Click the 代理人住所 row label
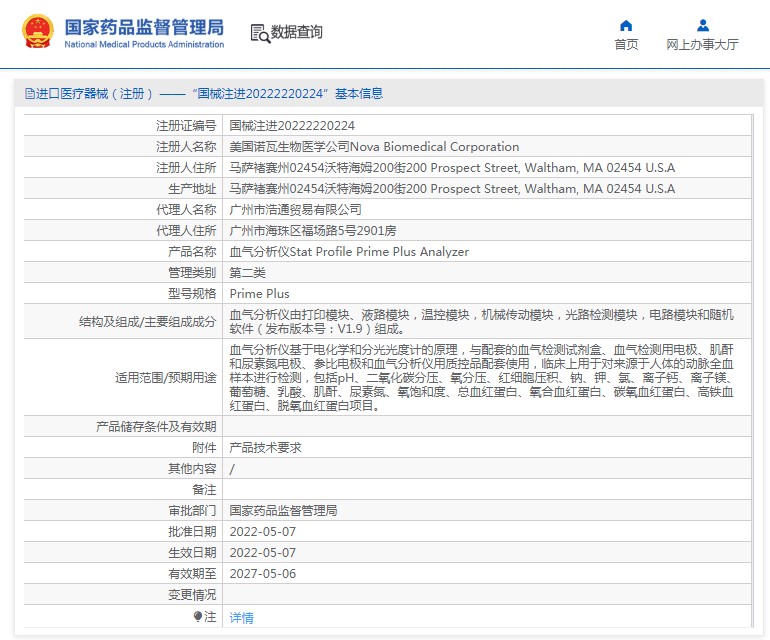770x640 pixels. click(186, 231)
